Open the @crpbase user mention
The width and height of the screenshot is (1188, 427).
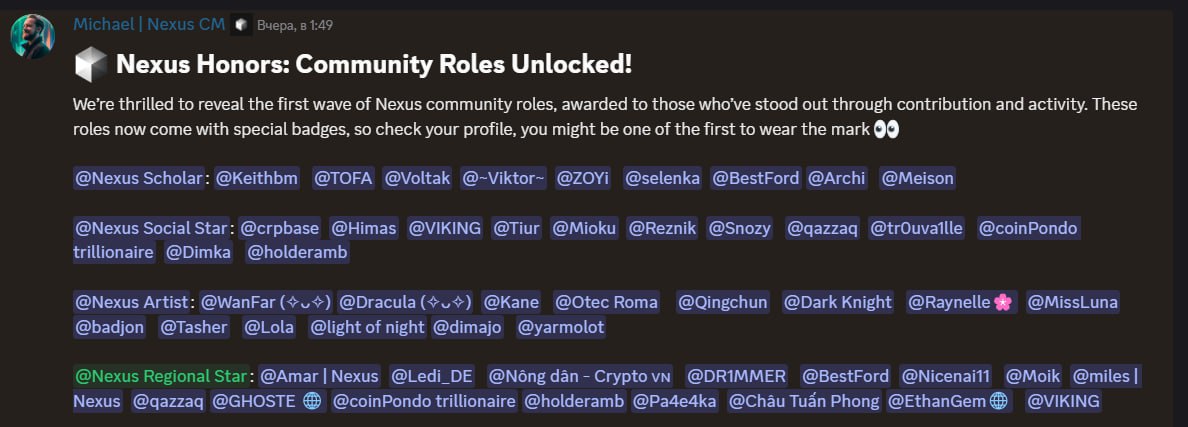pos(279,229)
